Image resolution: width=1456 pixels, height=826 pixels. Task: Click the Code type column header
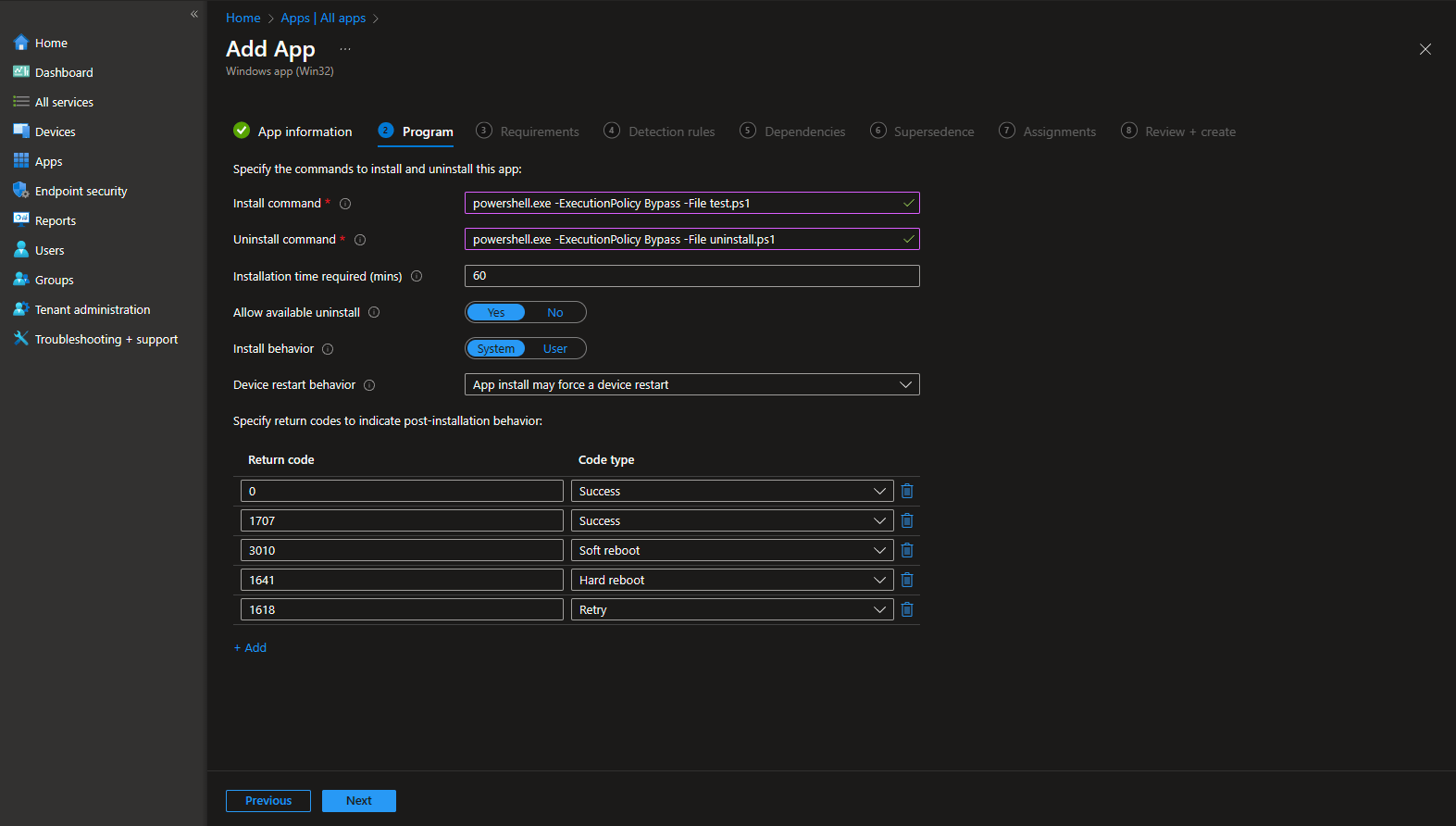click(x=606, y=459)
